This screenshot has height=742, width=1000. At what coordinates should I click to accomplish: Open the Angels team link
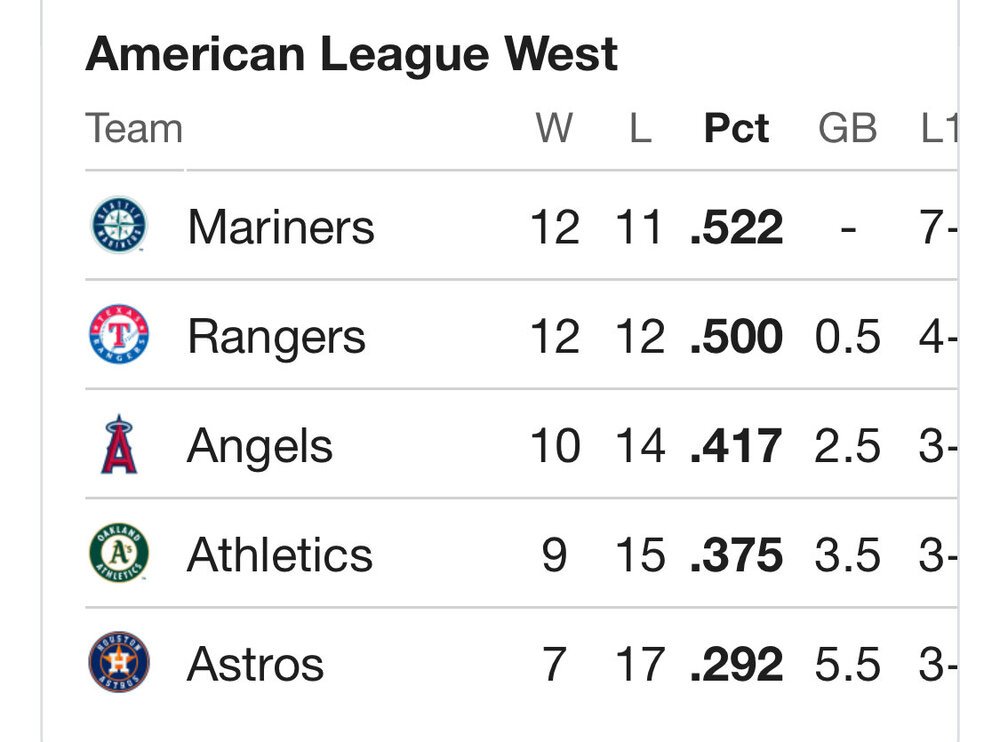tap(260, 445)
